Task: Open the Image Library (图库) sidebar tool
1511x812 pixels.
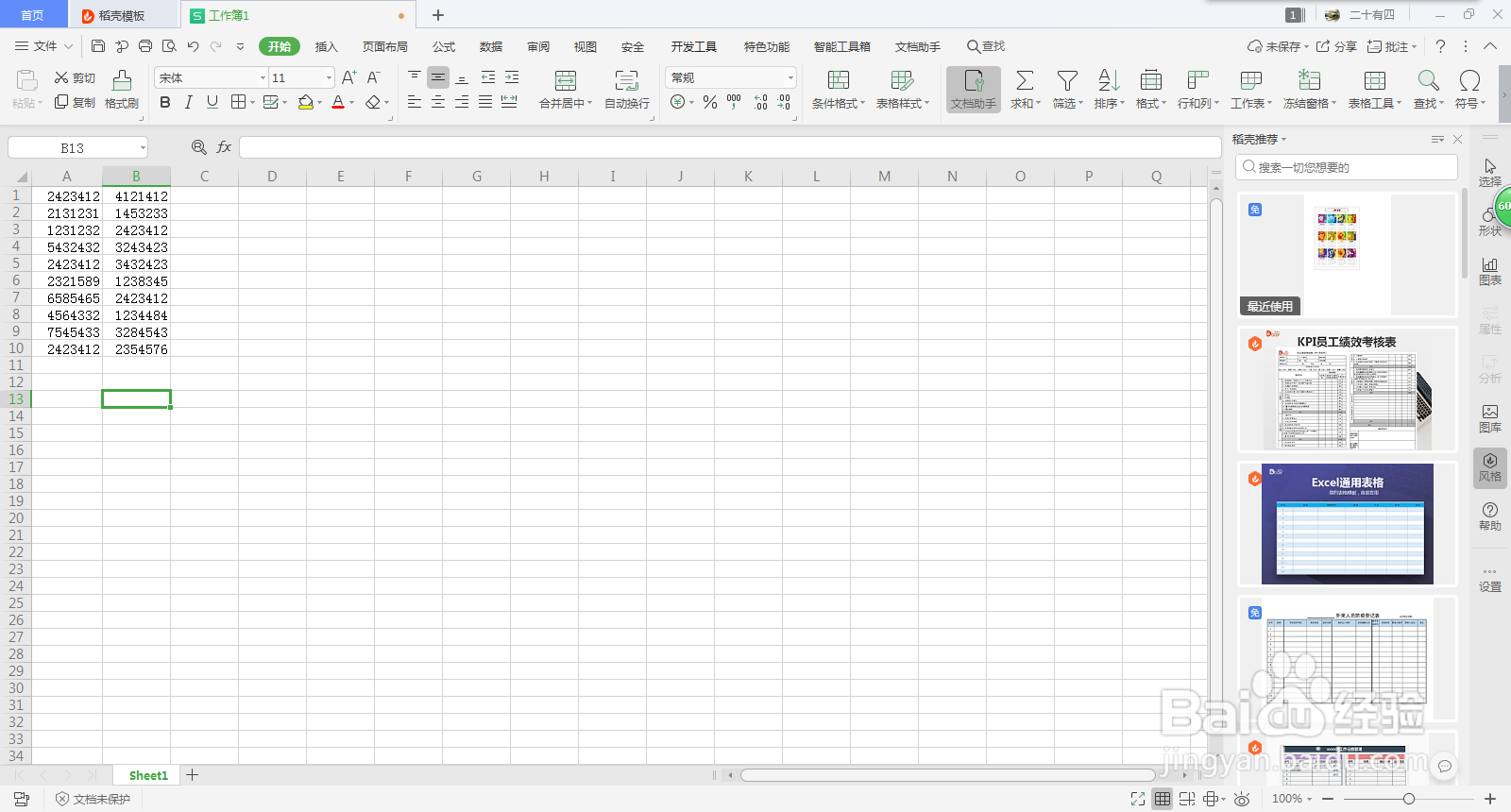Action: (1490, 419)
